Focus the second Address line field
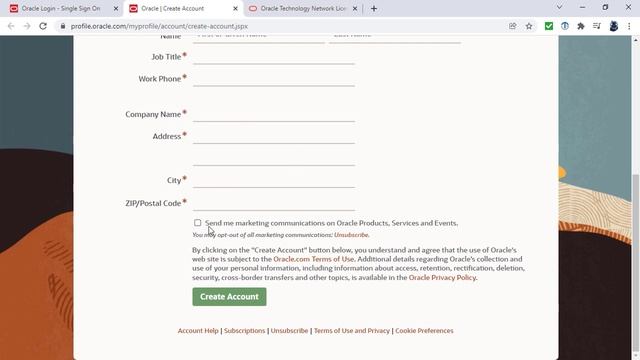Screen dimensions: 640x360 (x=273, y=159)
